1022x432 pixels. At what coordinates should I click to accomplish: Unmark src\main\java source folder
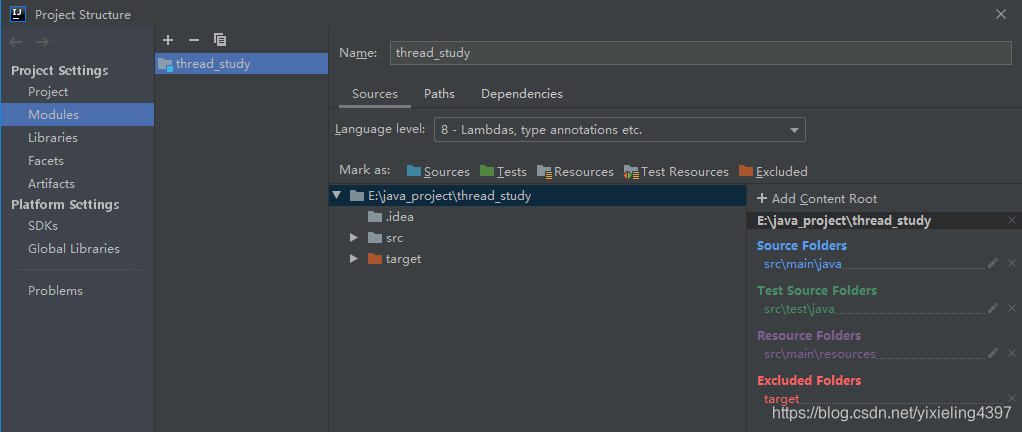pos(1012,263)
